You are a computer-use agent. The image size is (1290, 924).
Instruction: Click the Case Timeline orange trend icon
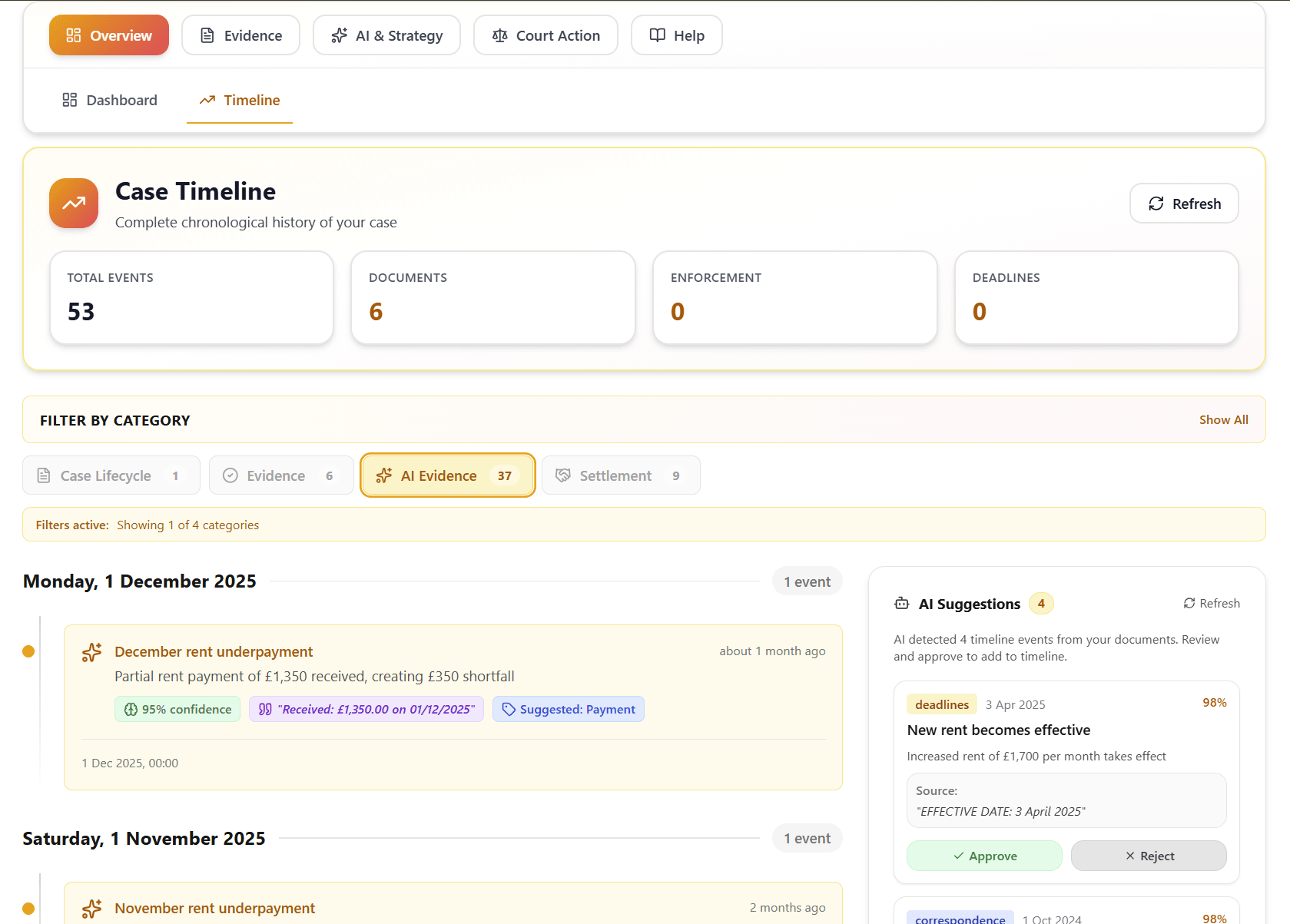pos(73,203)
